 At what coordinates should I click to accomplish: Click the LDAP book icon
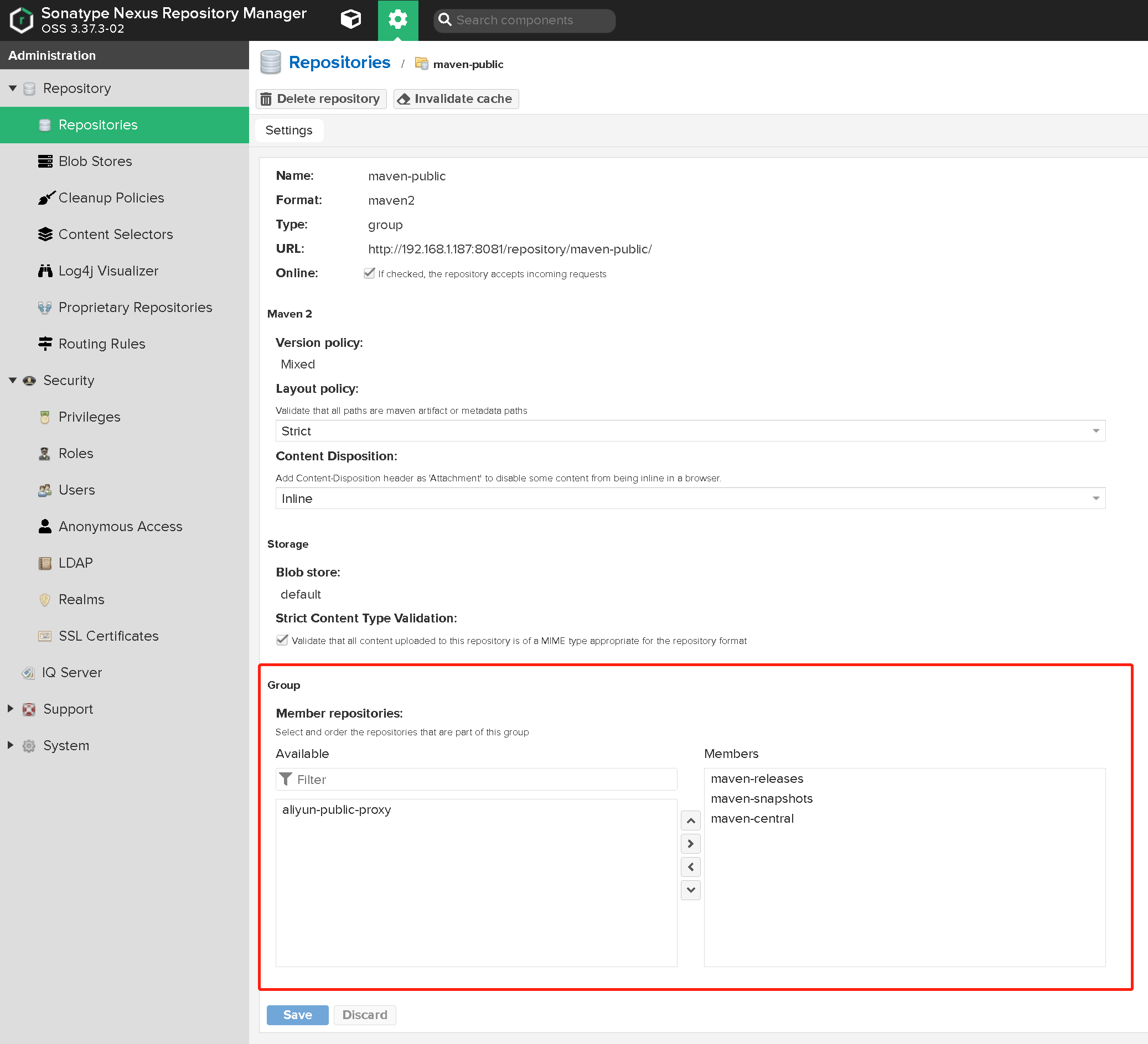45,563
